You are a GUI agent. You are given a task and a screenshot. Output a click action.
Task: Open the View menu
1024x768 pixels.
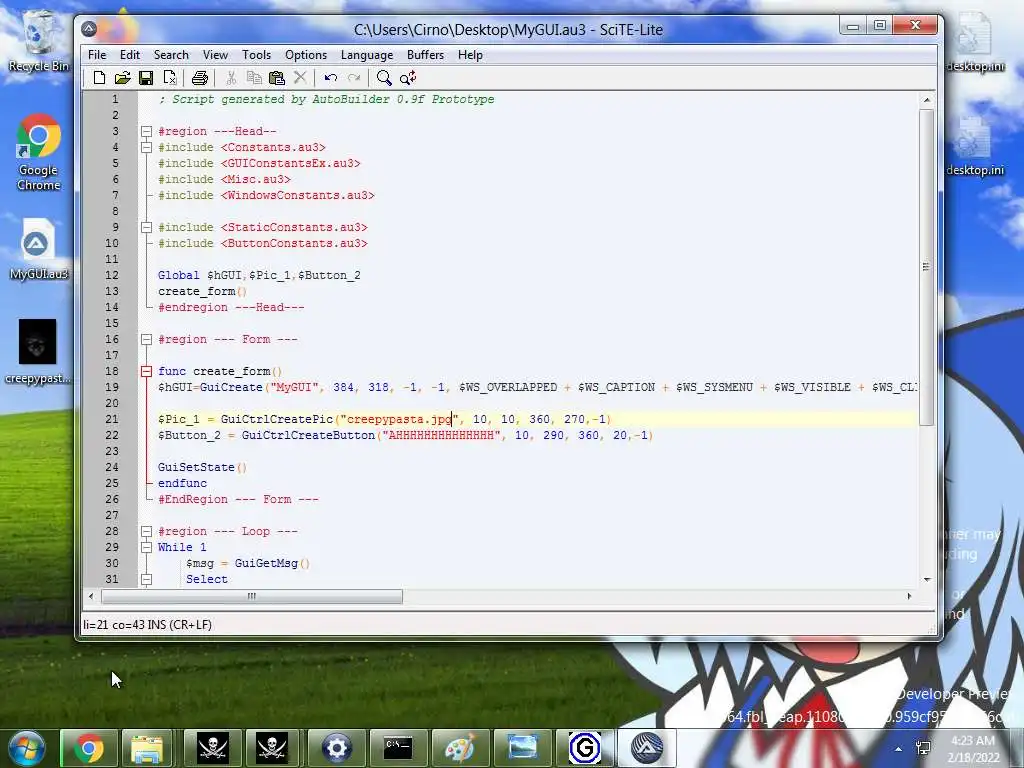coord(215,55)
